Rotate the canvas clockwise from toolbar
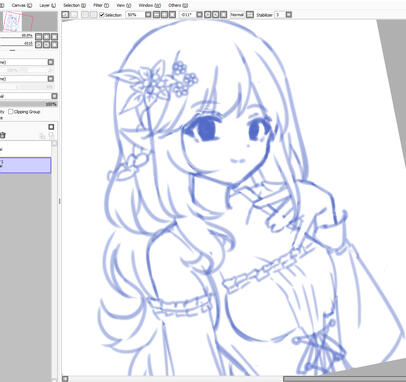The height and width of the screenshot is (382, 406). [216, 15]
